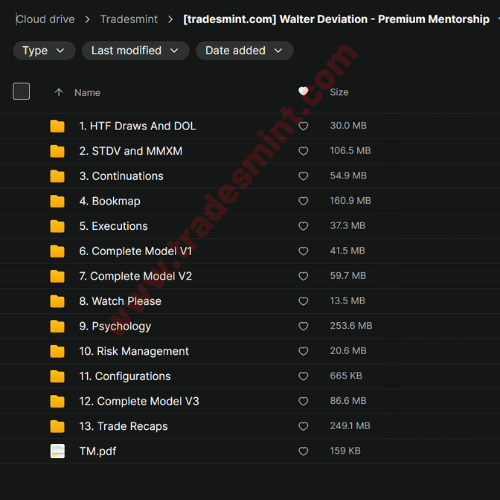Click folder icon beside 7. Complete Model V2
This screenshot has height=500, width=500.
click(x=57, y=276)
